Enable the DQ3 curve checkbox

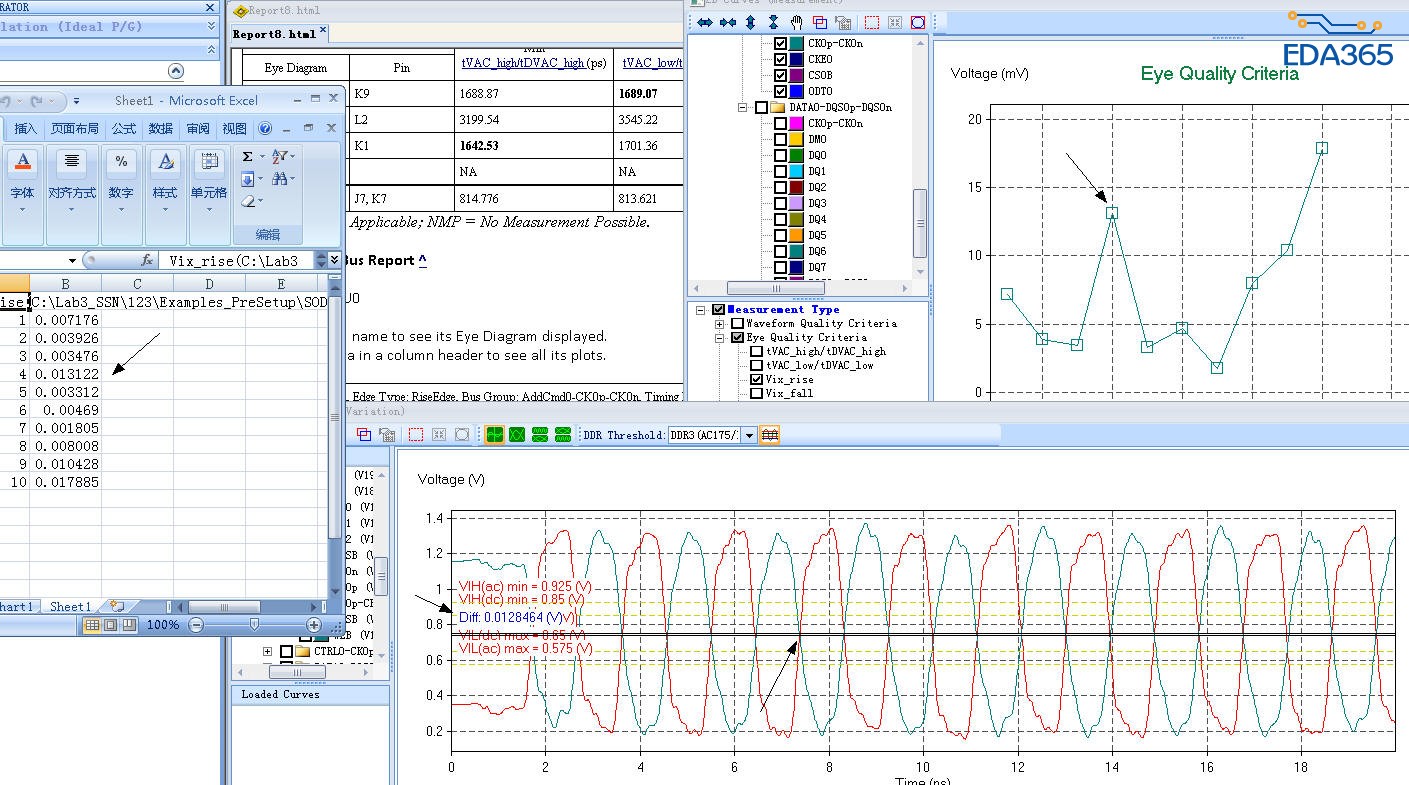coord(781,204)
